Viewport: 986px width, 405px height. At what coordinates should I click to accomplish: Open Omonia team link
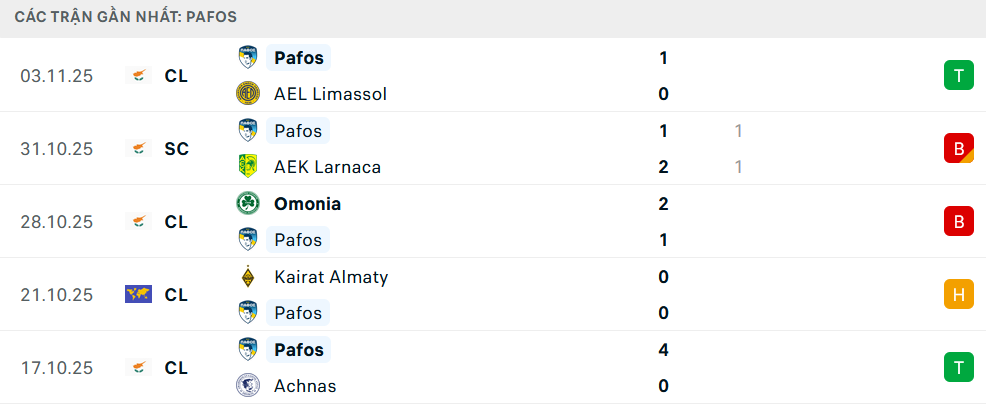click(307, 204)
